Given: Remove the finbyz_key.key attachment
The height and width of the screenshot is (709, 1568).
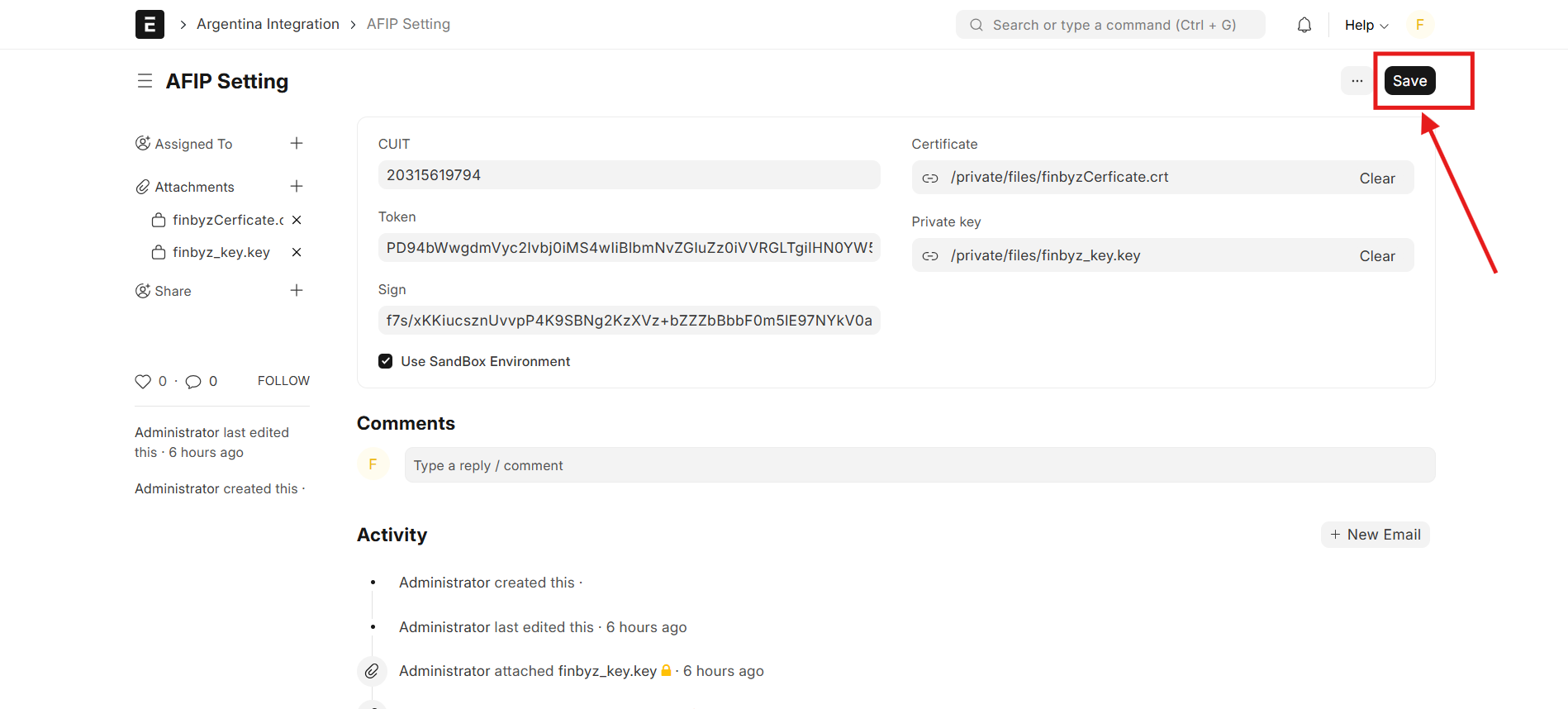Looking at the screenshot, I should (297, 252).
